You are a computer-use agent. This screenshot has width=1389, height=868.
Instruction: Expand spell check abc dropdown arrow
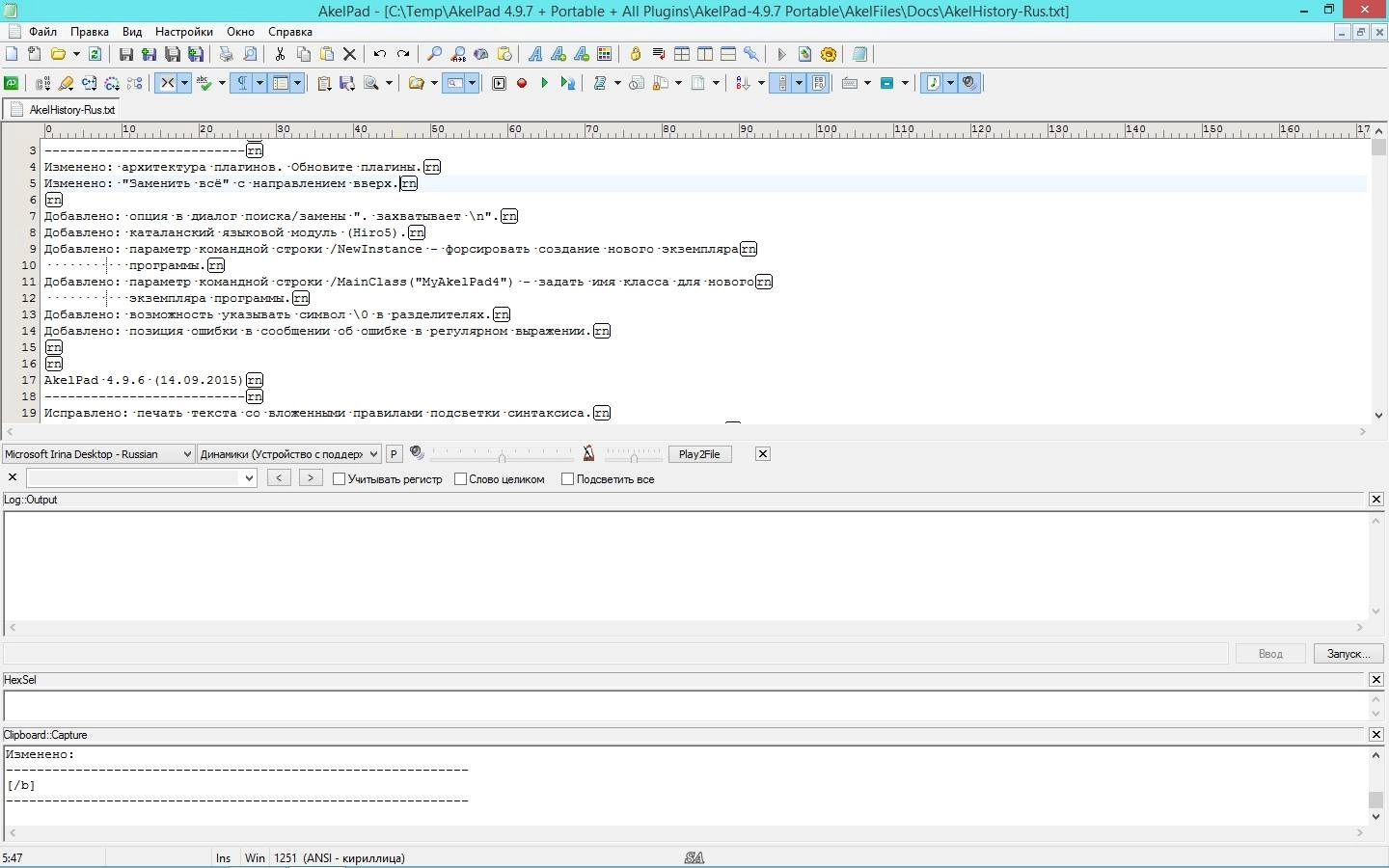[222, 83]
